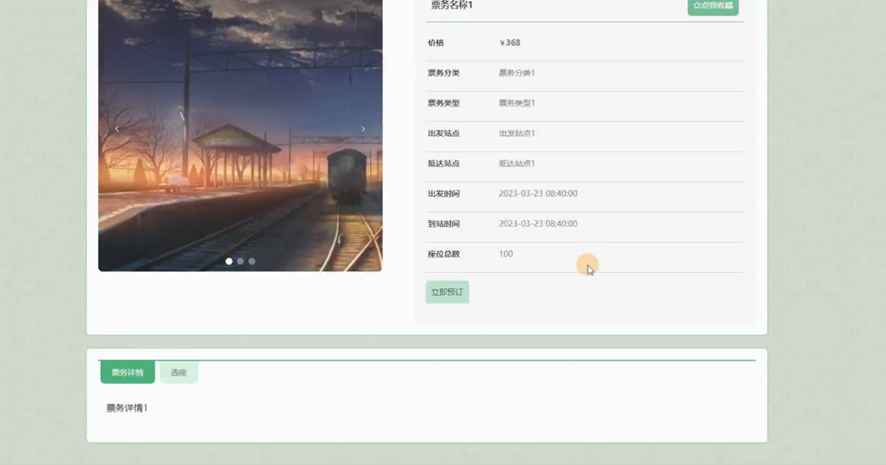Click the seat total value 100
This screenshot has height=465, width=886.
pos(506,254)
